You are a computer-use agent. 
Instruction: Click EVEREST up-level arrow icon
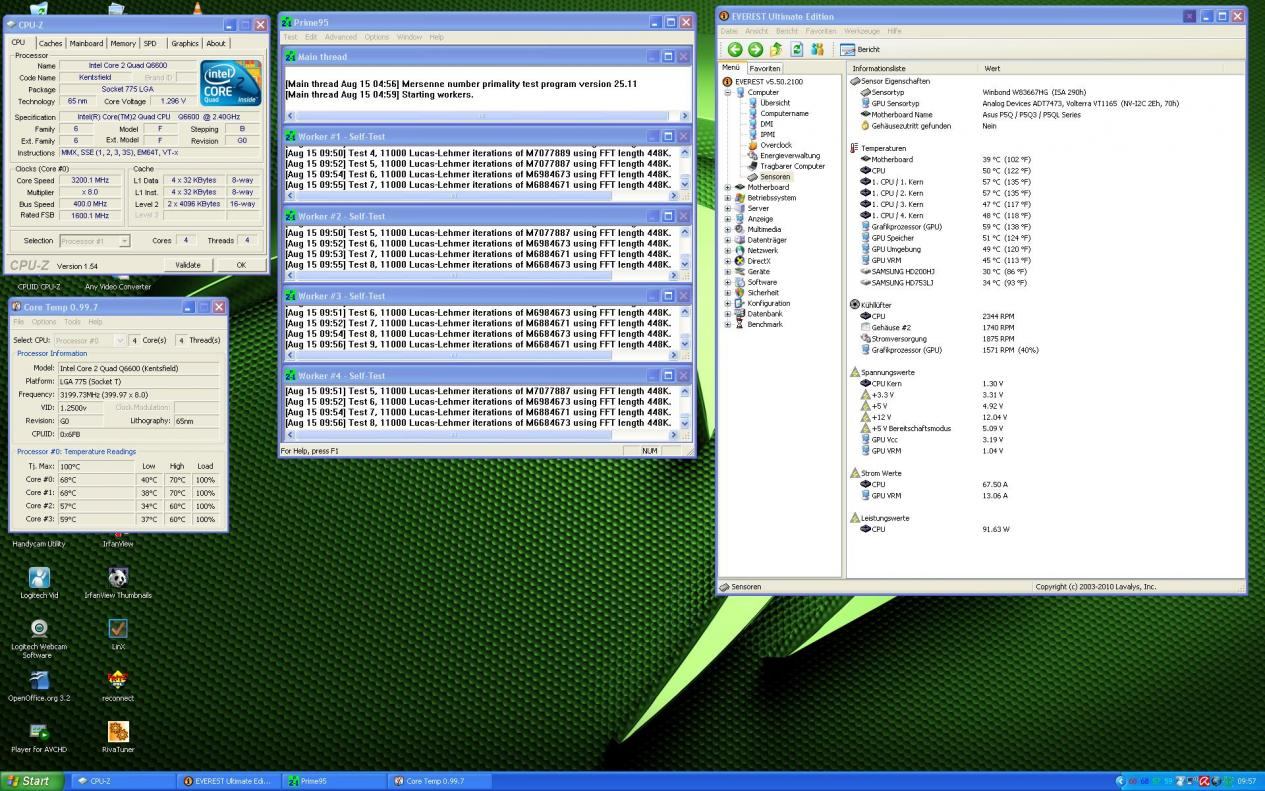pyautogui.click(x=776, y=49)
